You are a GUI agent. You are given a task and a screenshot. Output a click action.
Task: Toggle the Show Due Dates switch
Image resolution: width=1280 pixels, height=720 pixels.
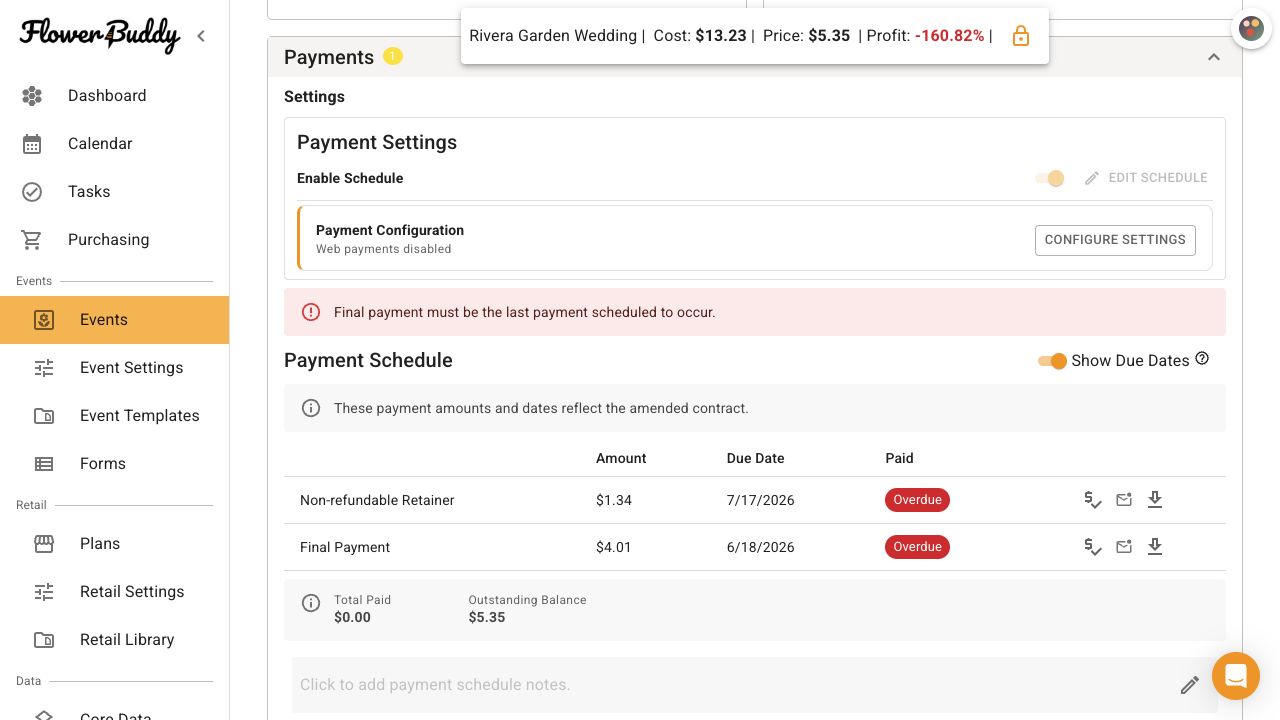(x=1052, y=361)
